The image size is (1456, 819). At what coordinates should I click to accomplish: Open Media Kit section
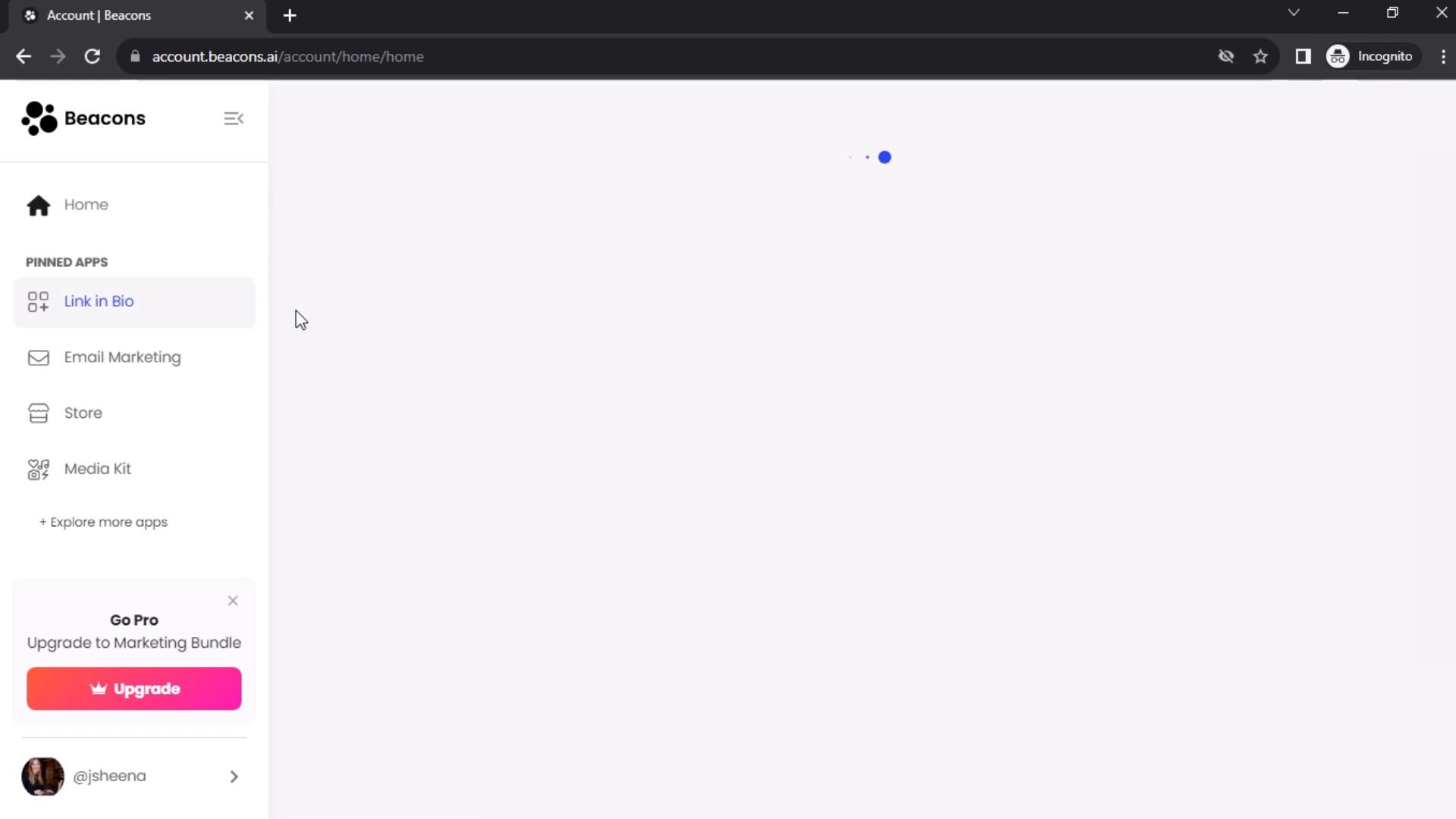click(x=97, y=469)
